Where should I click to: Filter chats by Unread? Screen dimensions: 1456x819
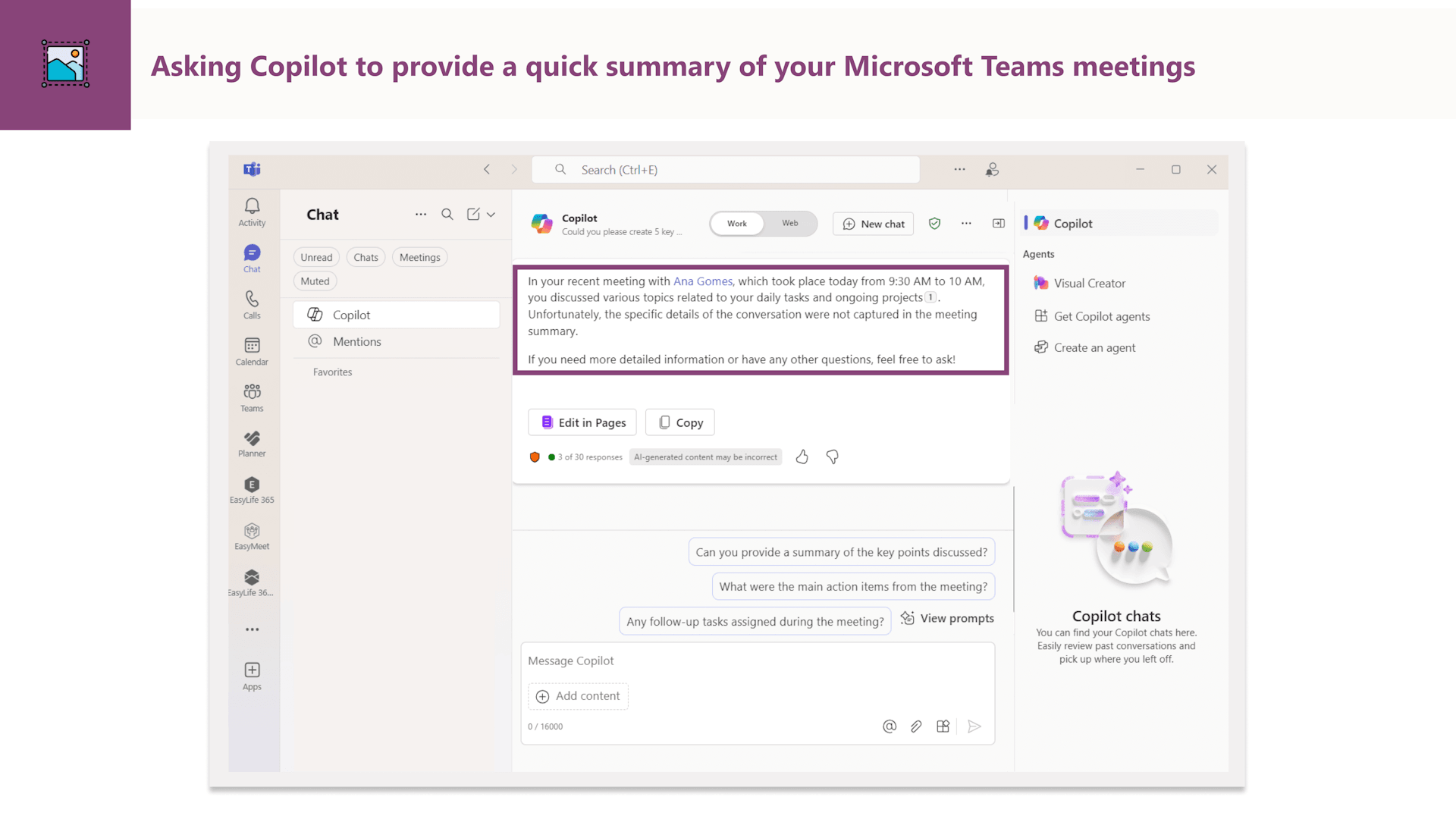(x=316, y=257)
